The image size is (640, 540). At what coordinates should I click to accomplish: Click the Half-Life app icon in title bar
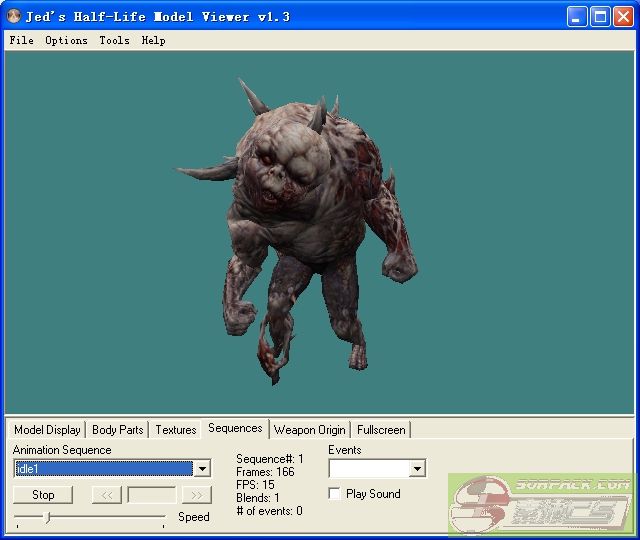coord(14,17)
